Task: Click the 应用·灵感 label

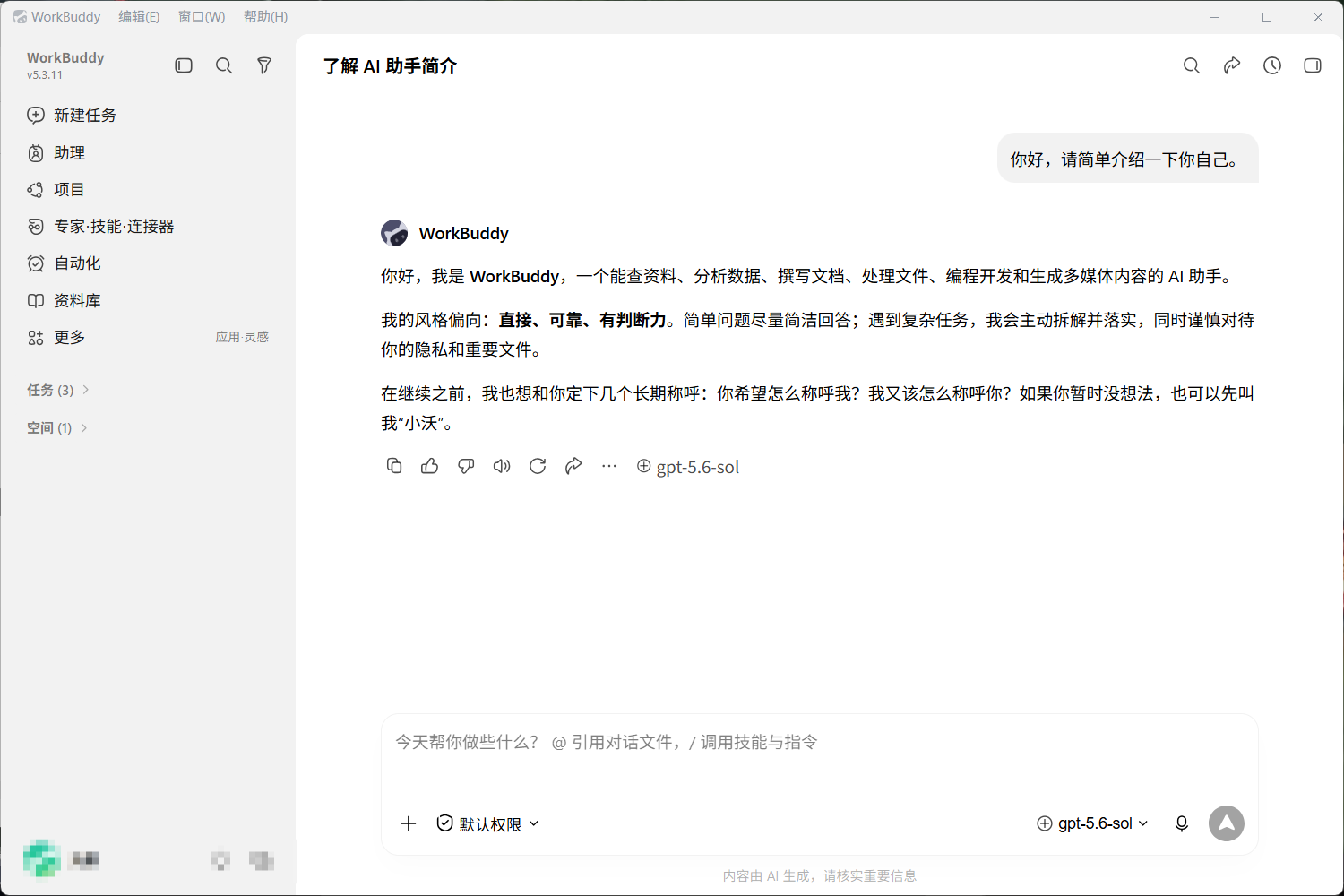Action: click(242, 337)
